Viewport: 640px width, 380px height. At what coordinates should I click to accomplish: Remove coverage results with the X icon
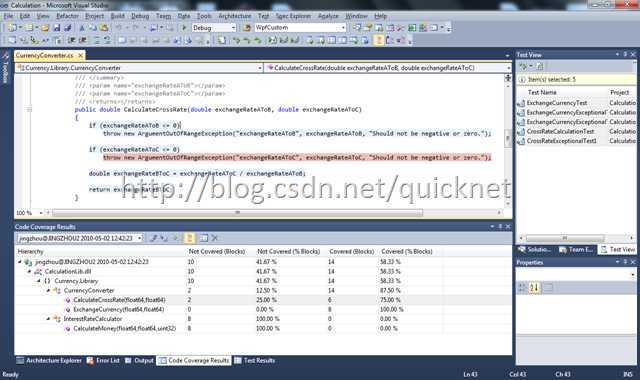214,238
